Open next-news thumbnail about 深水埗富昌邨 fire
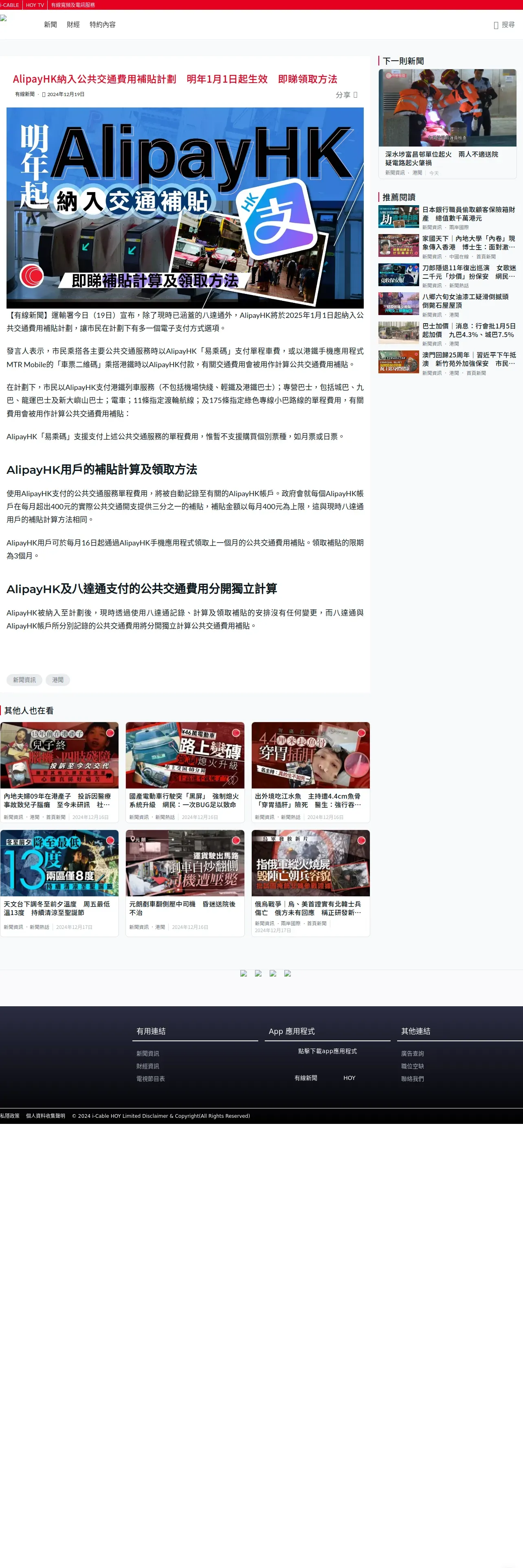Viewport: 523px width, 1568px height. [x=448, y=108]
